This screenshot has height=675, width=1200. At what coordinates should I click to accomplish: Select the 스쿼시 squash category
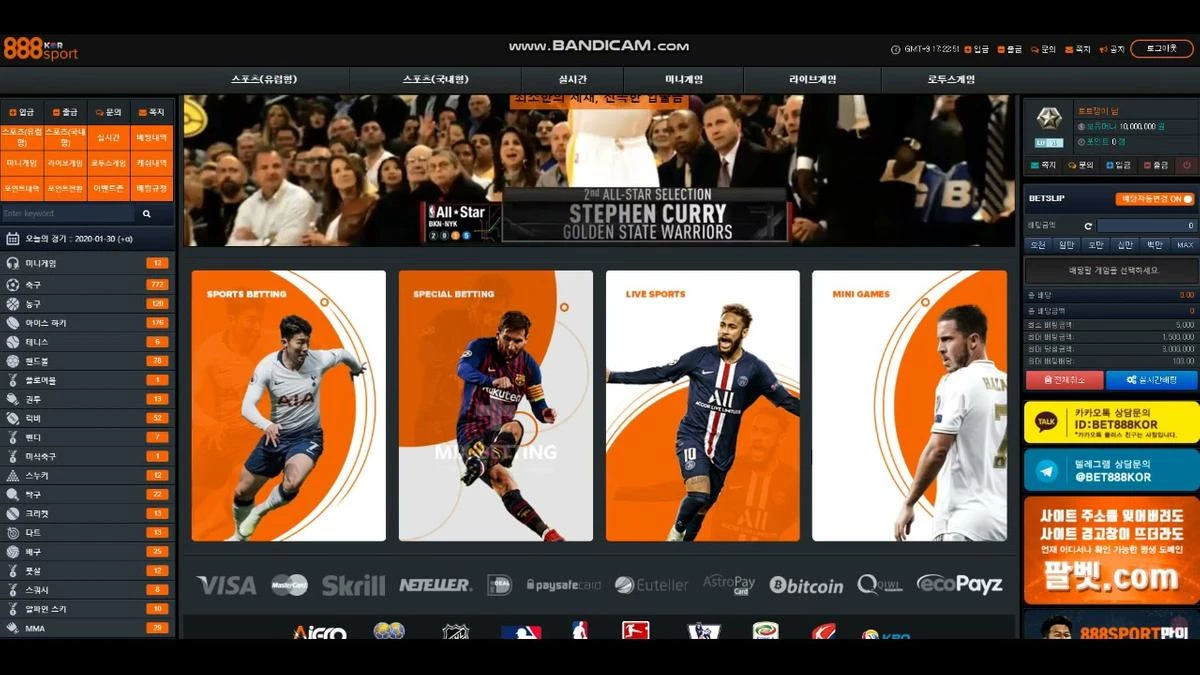click(x=88, y=589)
